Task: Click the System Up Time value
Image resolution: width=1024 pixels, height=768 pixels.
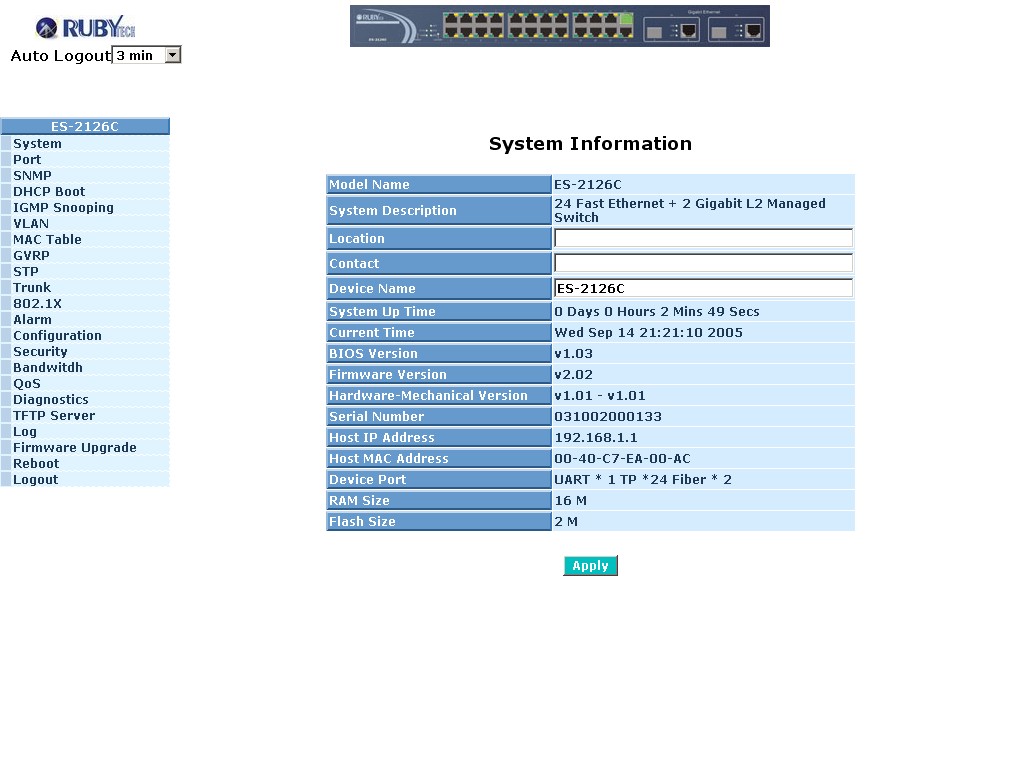Action: 657,312
